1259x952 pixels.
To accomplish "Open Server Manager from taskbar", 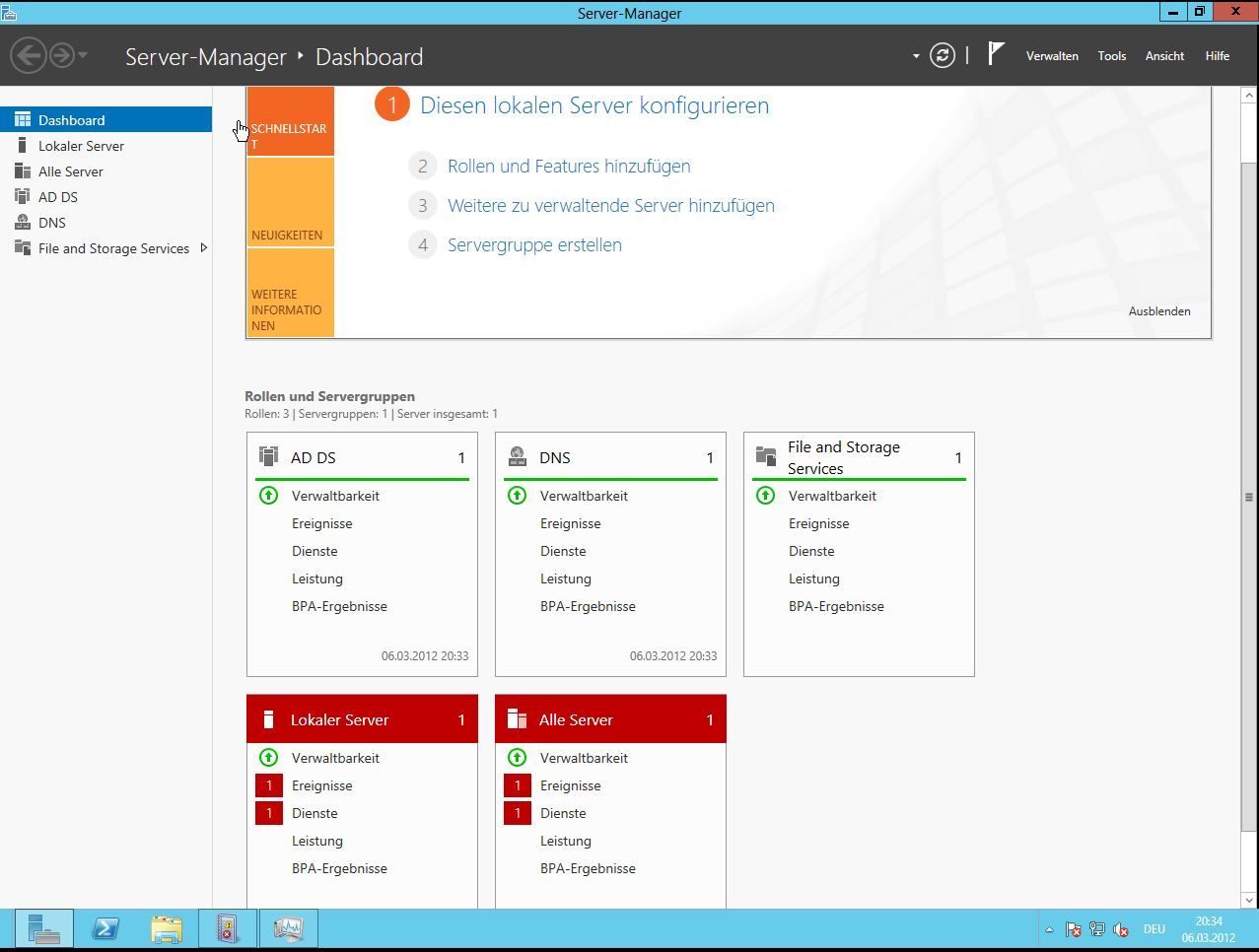I will click(43, 928).
